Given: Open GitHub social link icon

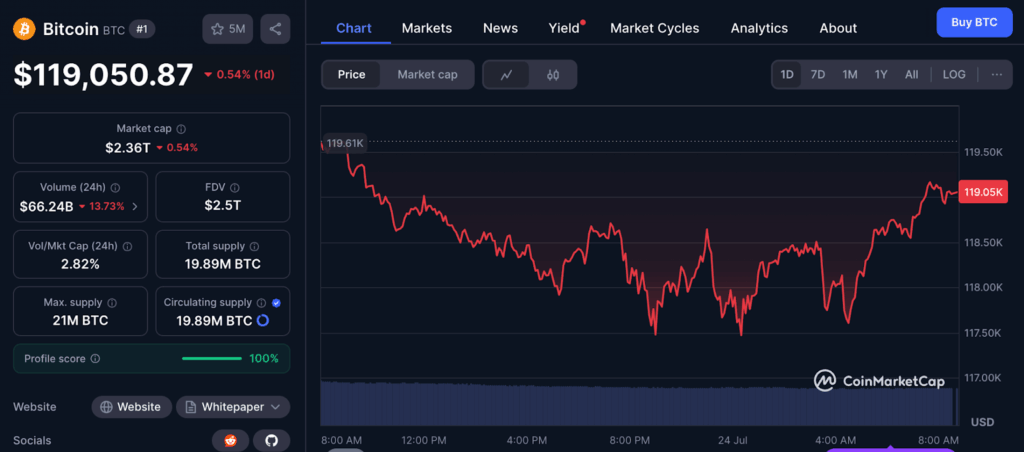Looking at the screenshot, I should pos(270,440).
